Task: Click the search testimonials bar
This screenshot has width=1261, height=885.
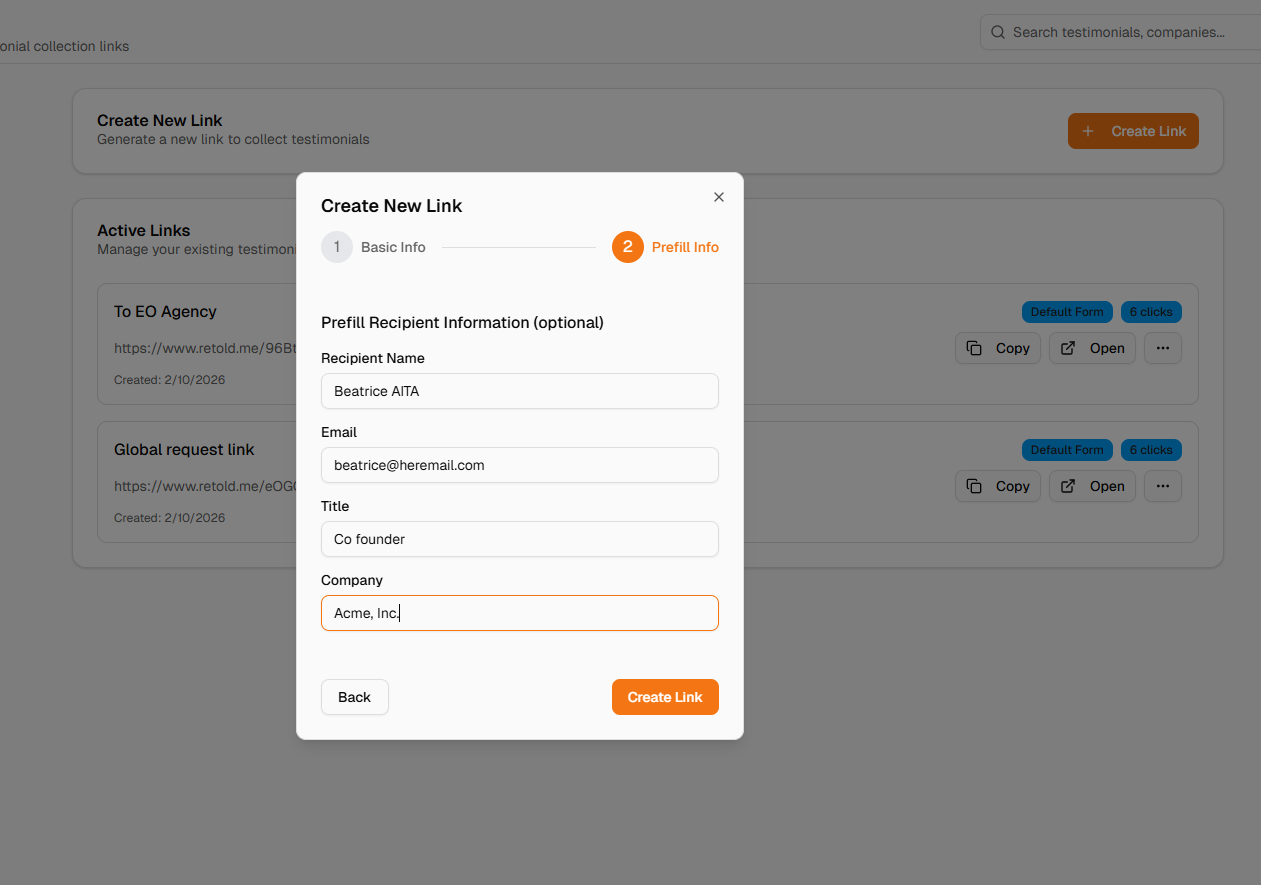Action: click(x=1120, y=32)
